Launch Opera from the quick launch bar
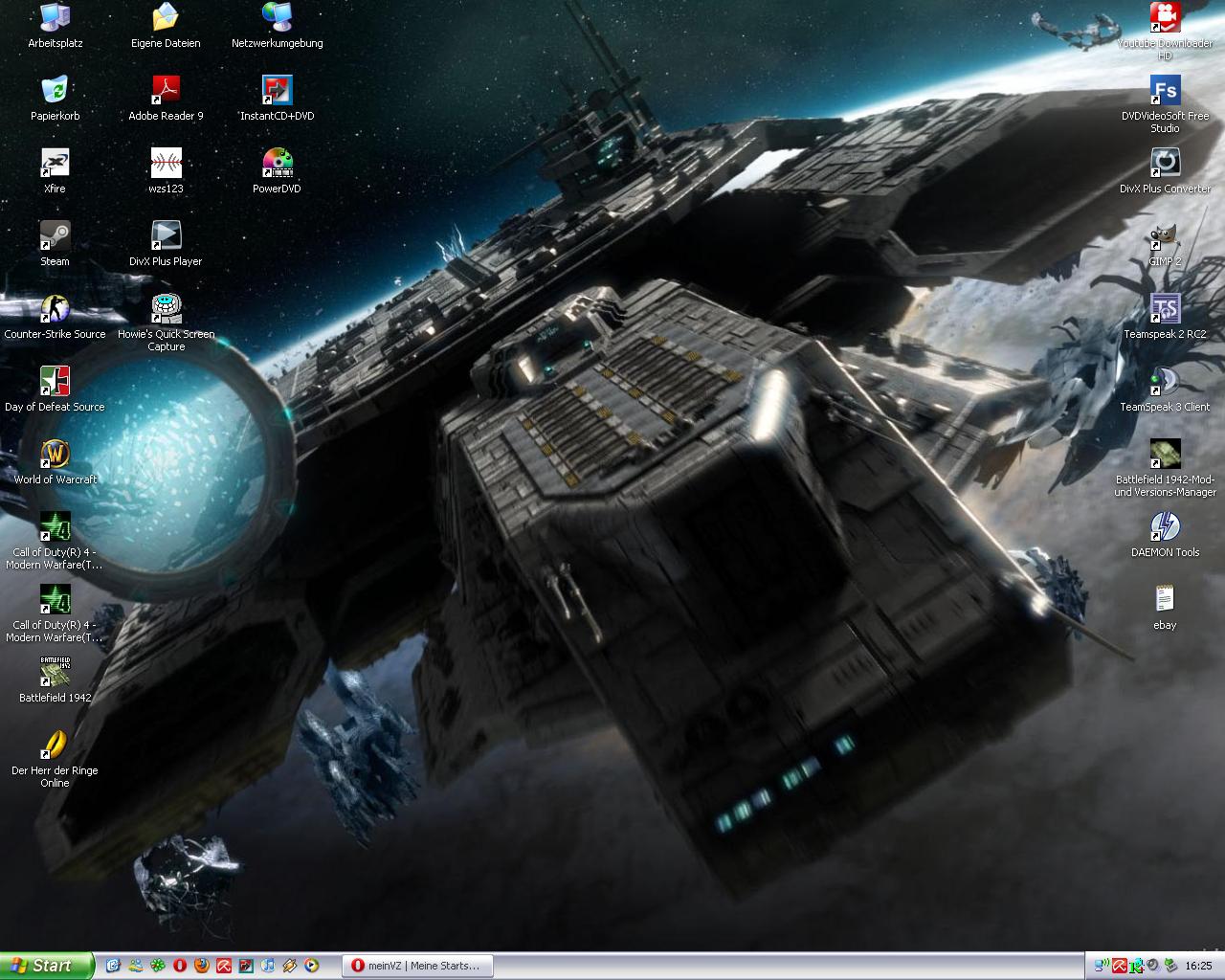 pyautogui.click(x=179, y=966)
